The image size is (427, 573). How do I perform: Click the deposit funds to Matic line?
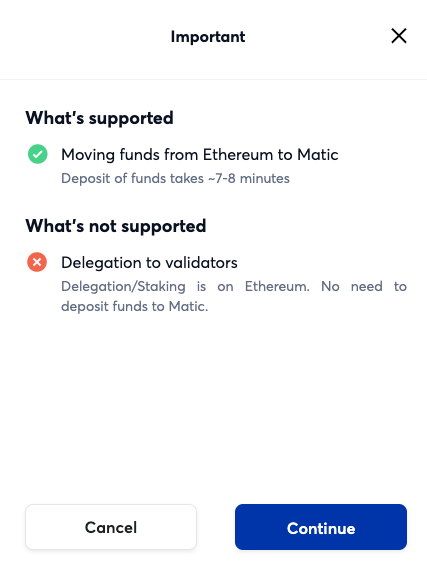pyautogui.click(x=135, y=307)
